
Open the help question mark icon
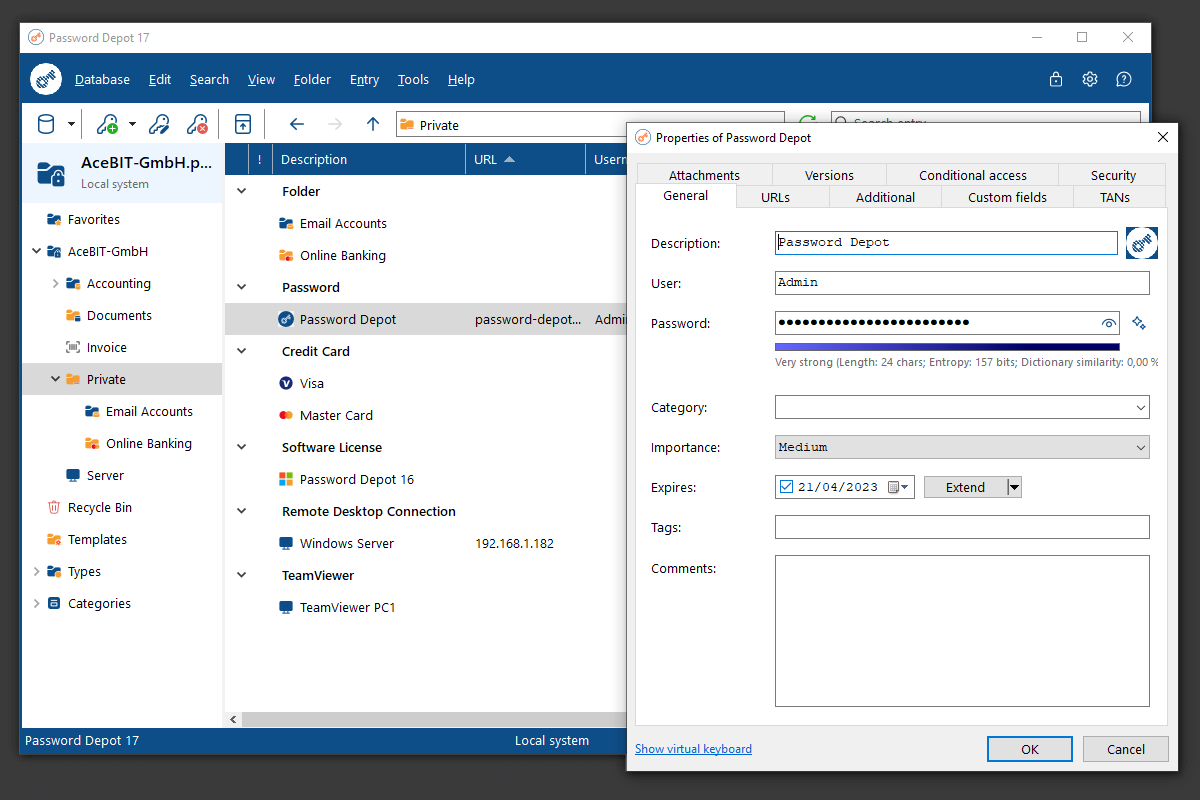(1124, 80)
